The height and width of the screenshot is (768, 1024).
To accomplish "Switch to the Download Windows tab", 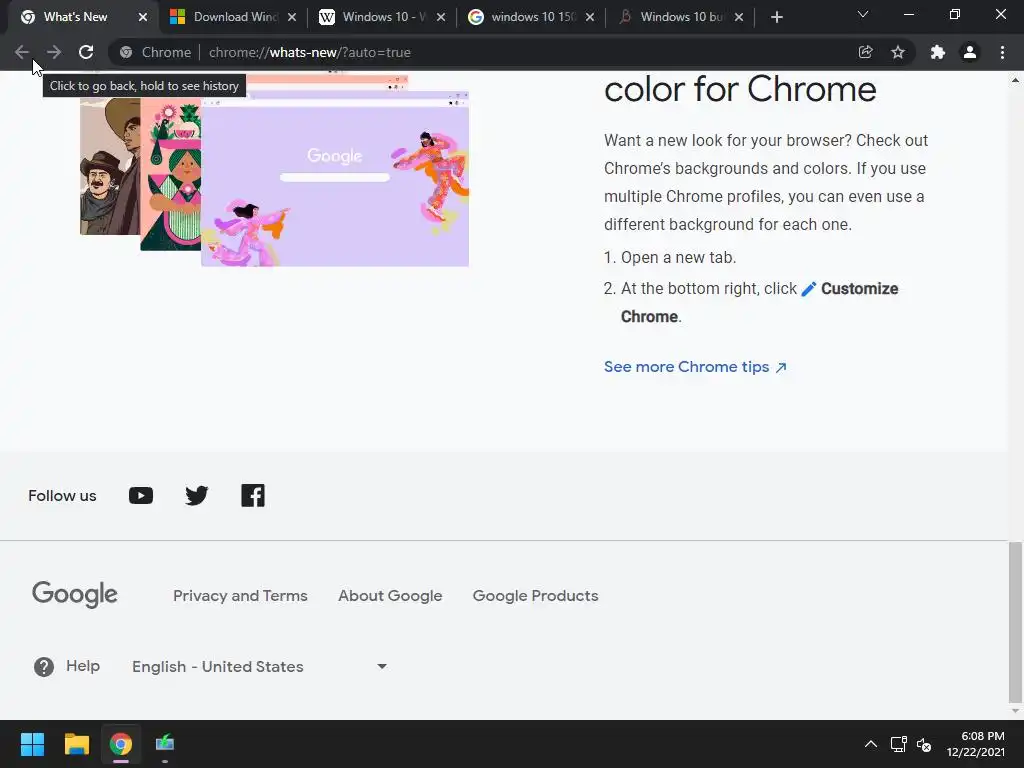I will point(225,17).
